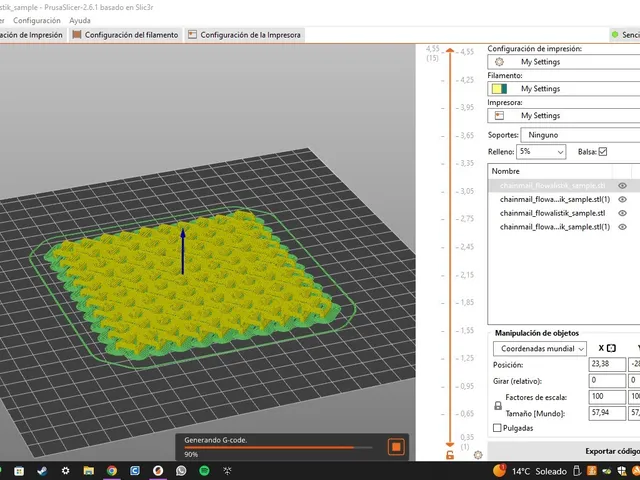Viewport: 640px width, 480px height.
Task: Click the weather widget showing 14°C Soleado
Action: 530,471
